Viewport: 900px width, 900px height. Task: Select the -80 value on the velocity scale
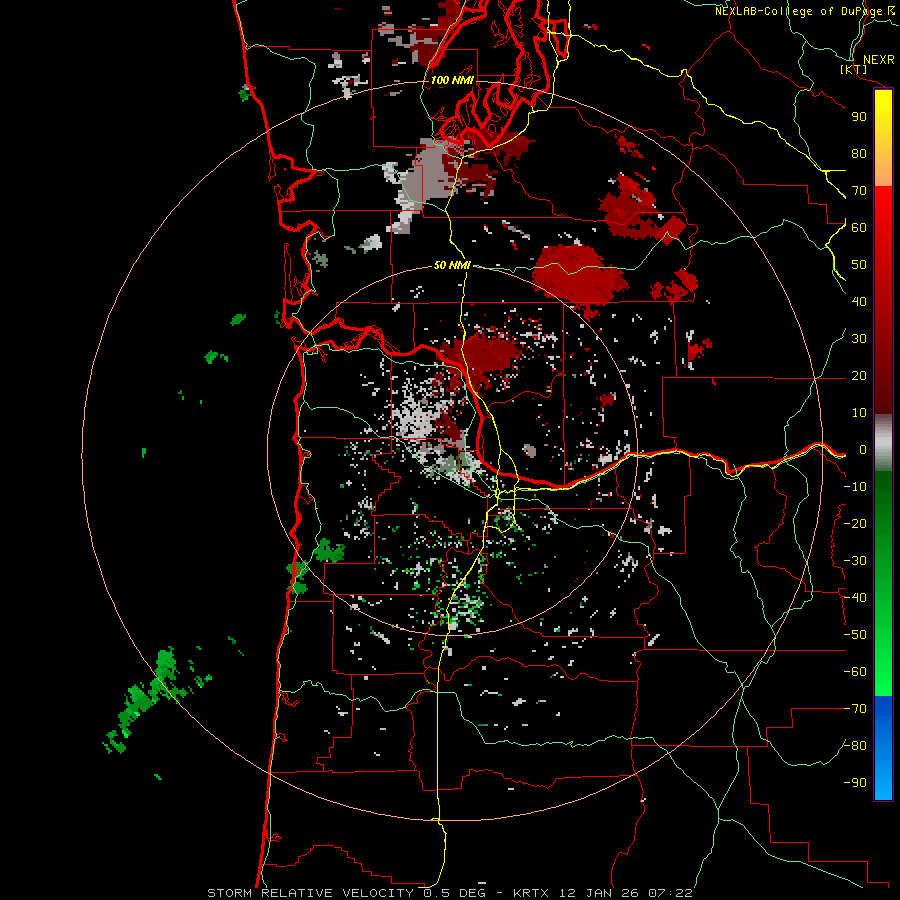855,746
